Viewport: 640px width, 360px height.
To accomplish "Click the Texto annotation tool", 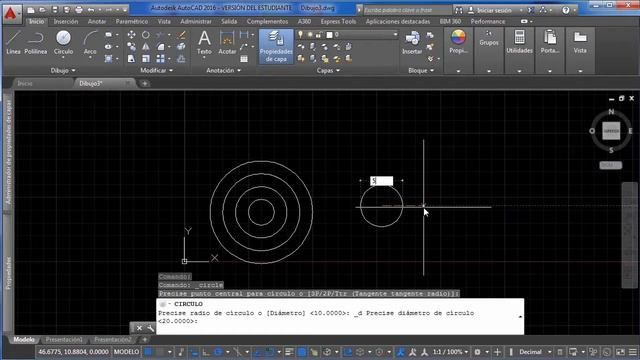I will point(204,43).
